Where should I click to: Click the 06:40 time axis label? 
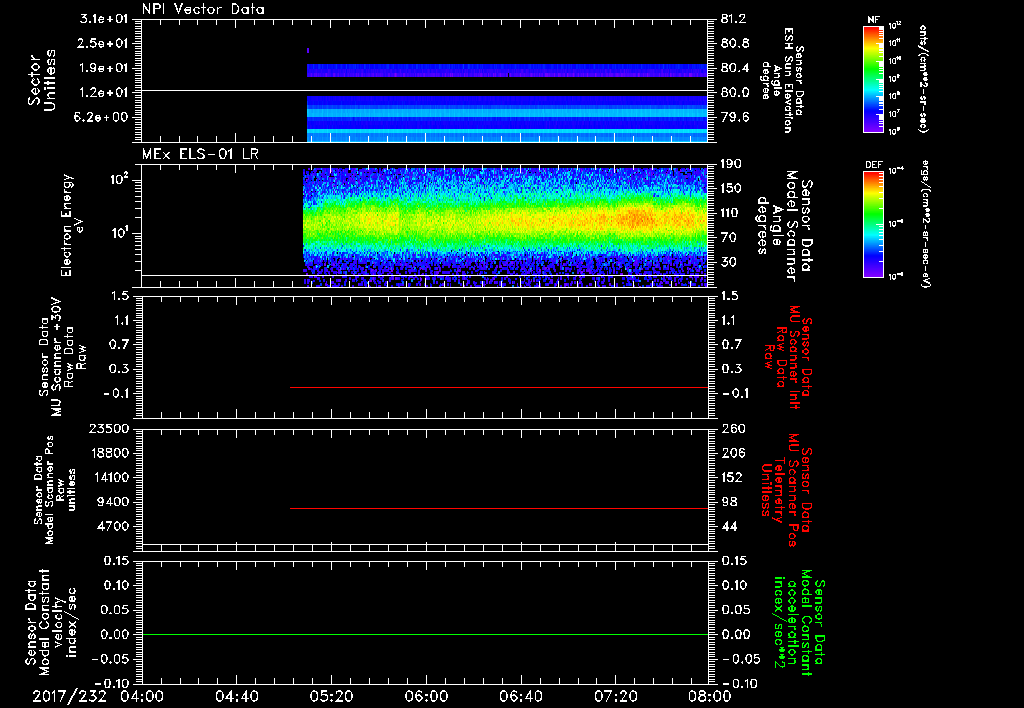coord(520,696)
